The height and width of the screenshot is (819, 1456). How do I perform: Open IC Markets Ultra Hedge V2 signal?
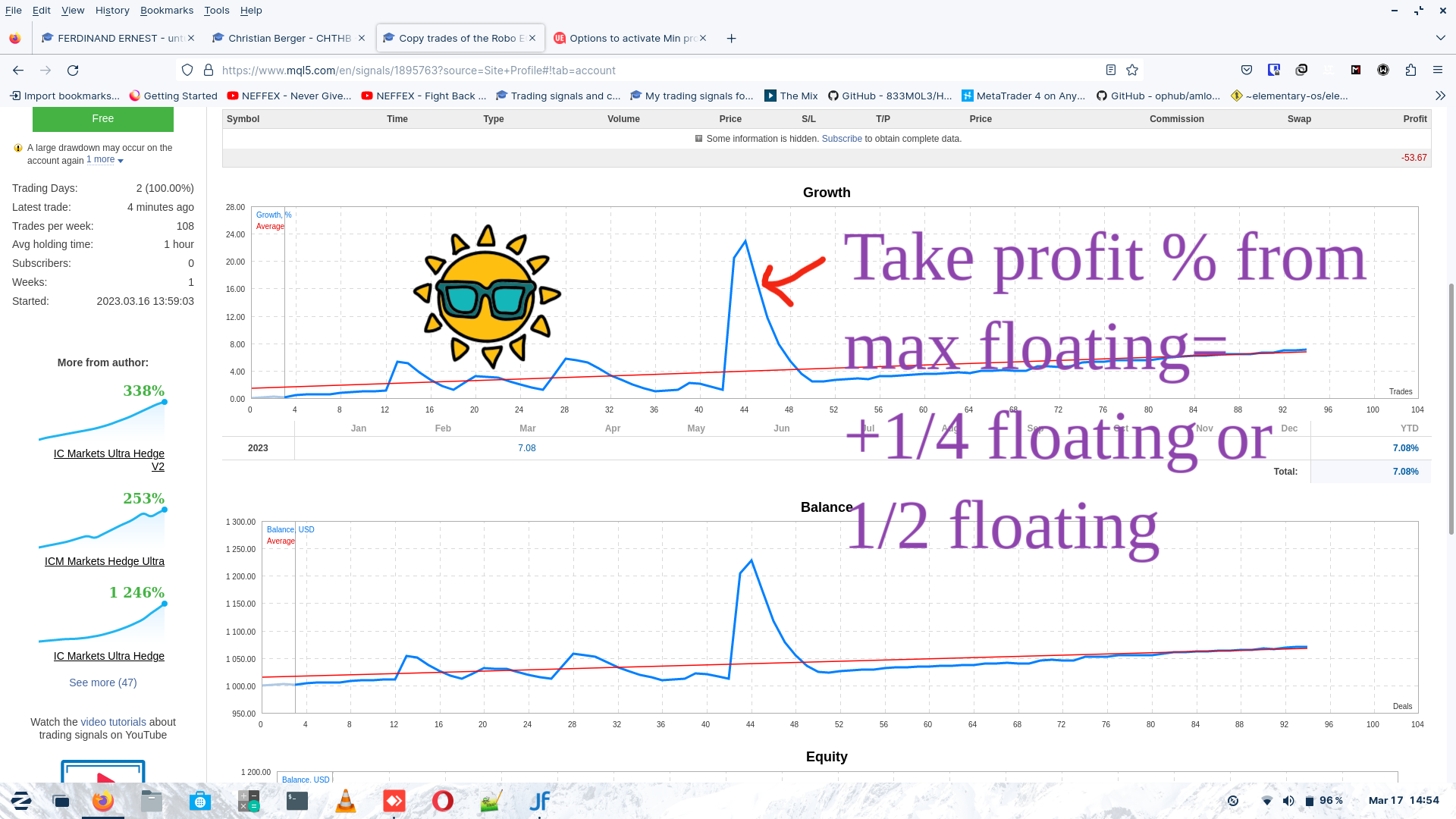109,460
